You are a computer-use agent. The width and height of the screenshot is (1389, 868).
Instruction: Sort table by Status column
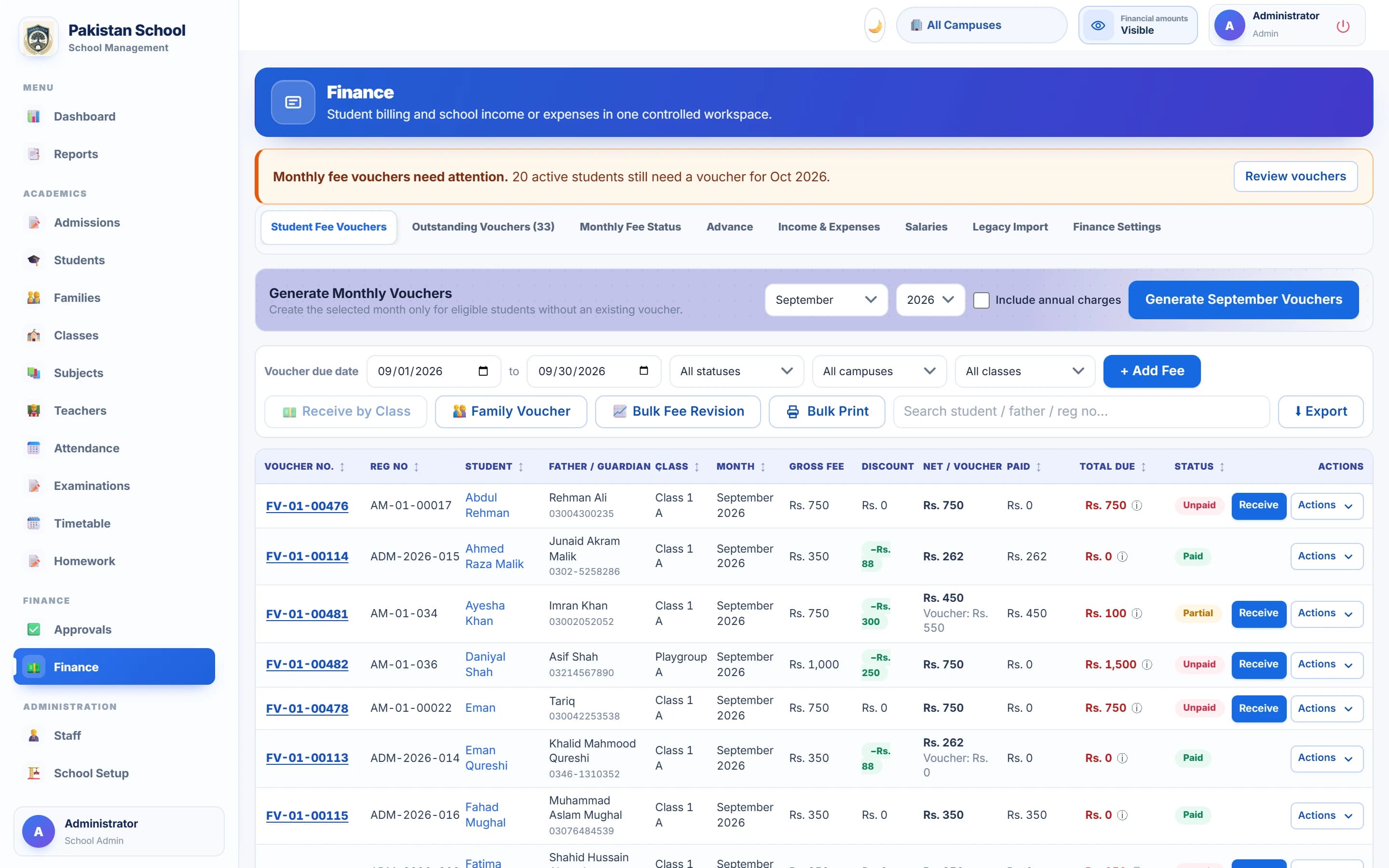(x=1199, y=467)
